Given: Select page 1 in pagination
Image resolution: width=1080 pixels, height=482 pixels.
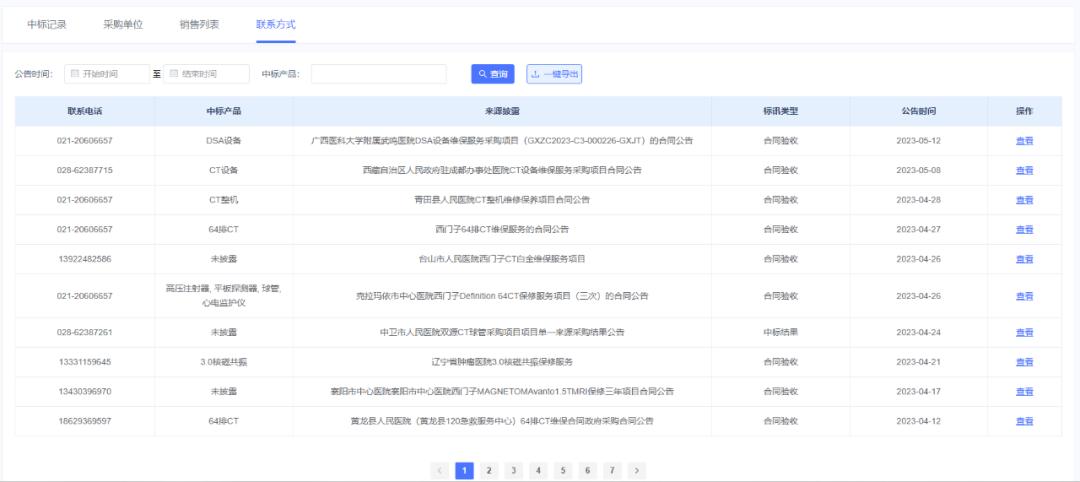Looking at the screenshot, I should click(x=464, y=470).
